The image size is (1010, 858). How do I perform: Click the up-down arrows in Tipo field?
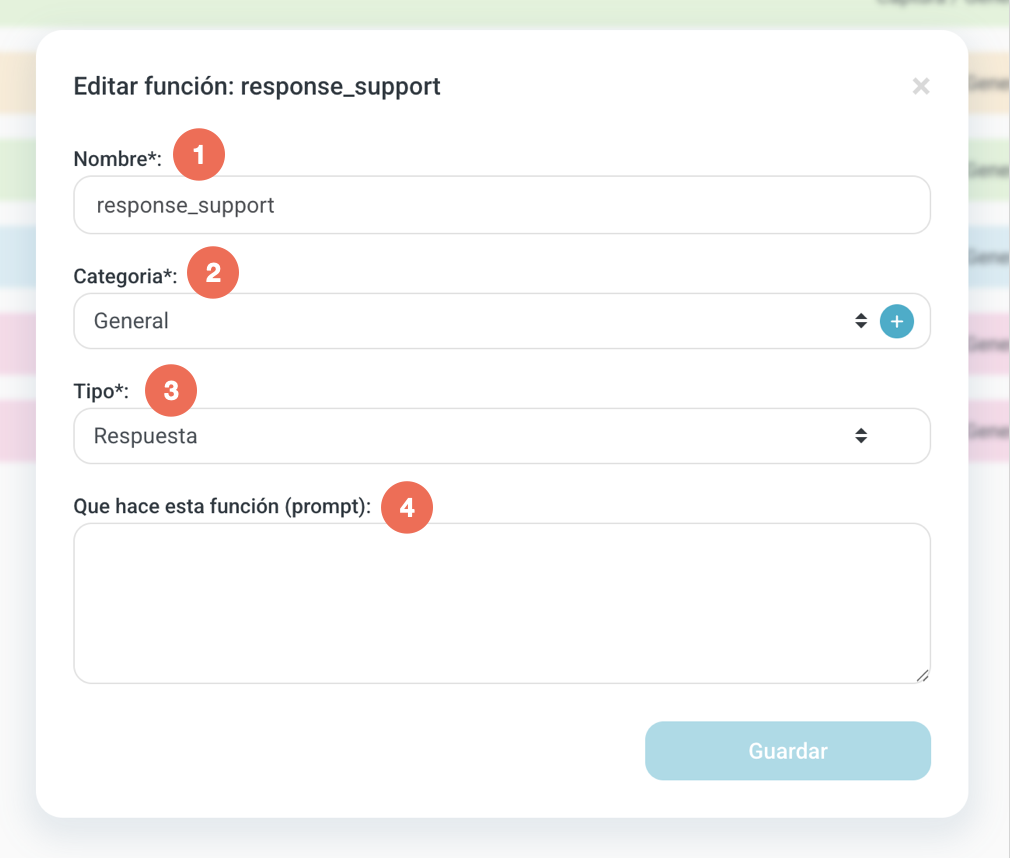pyautogui.click(x=860, y=436)
